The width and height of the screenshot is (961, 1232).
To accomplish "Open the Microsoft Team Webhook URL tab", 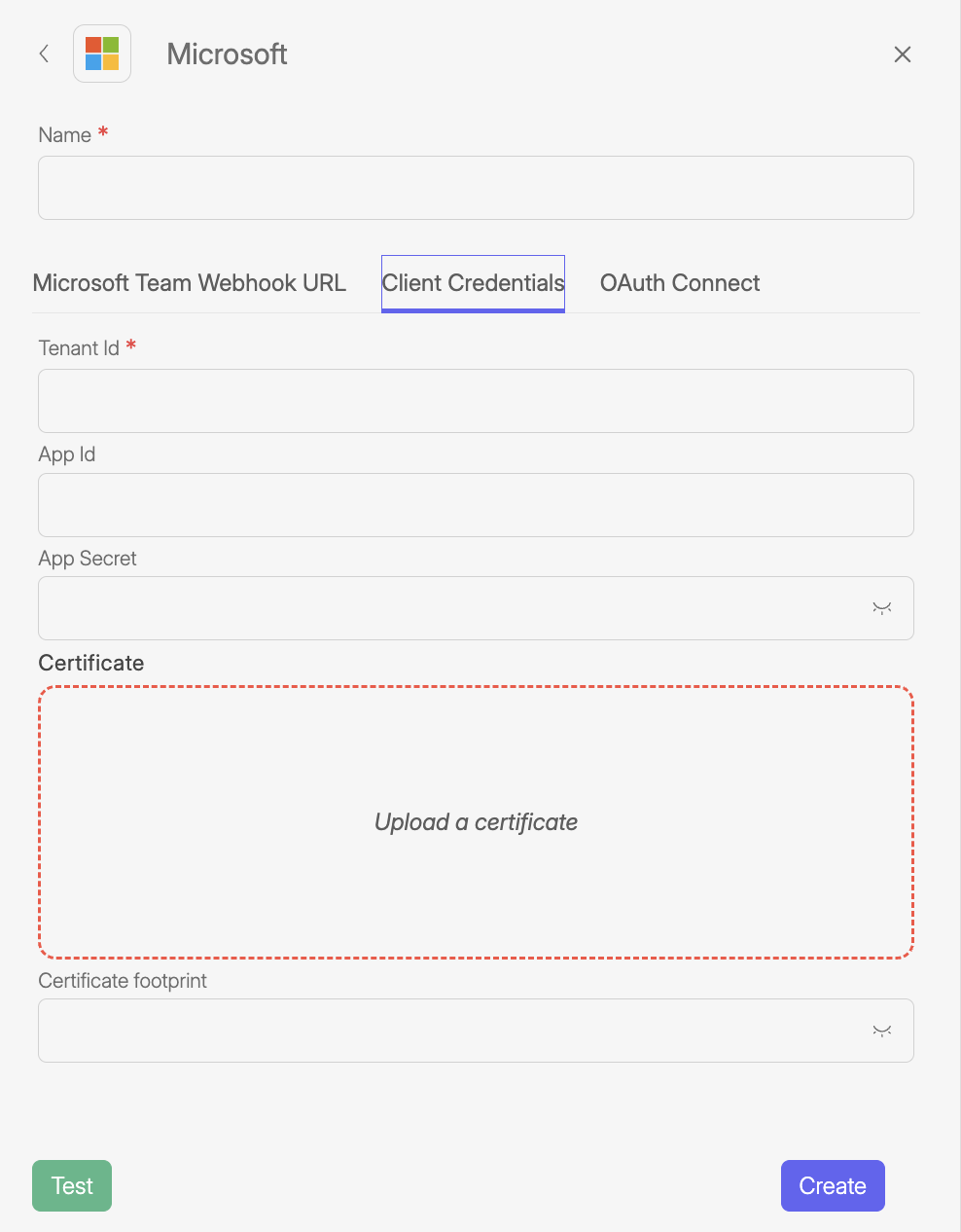I will [x=190, y=283].
